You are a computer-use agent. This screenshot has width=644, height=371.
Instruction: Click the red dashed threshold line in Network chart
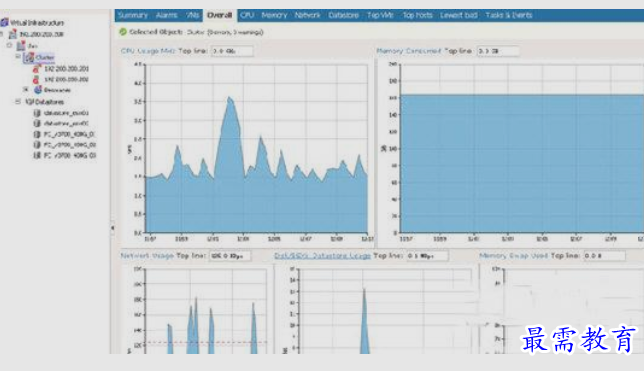tap(207, 342)
